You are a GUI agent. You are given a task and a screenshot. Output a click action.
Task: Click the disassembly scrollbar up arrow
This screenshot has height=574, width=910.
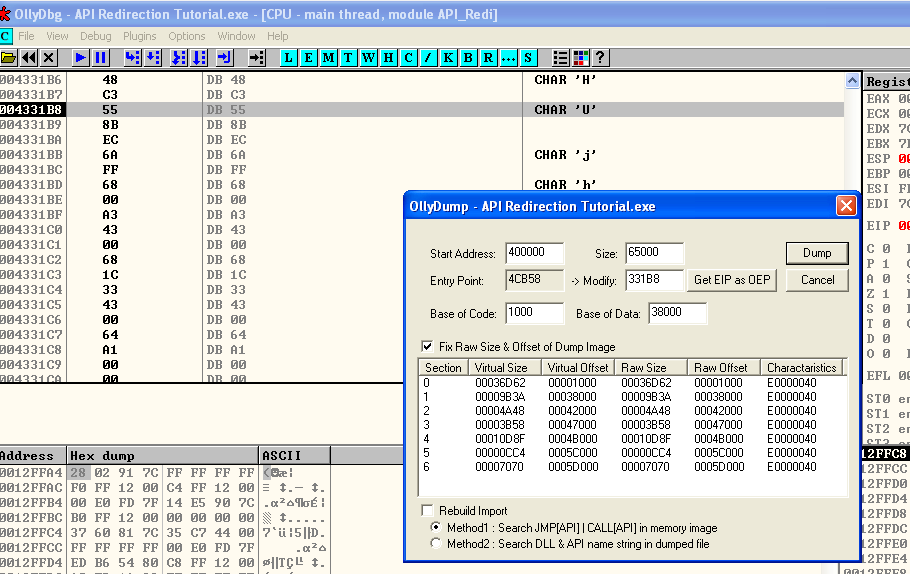[x=852, y=81]
